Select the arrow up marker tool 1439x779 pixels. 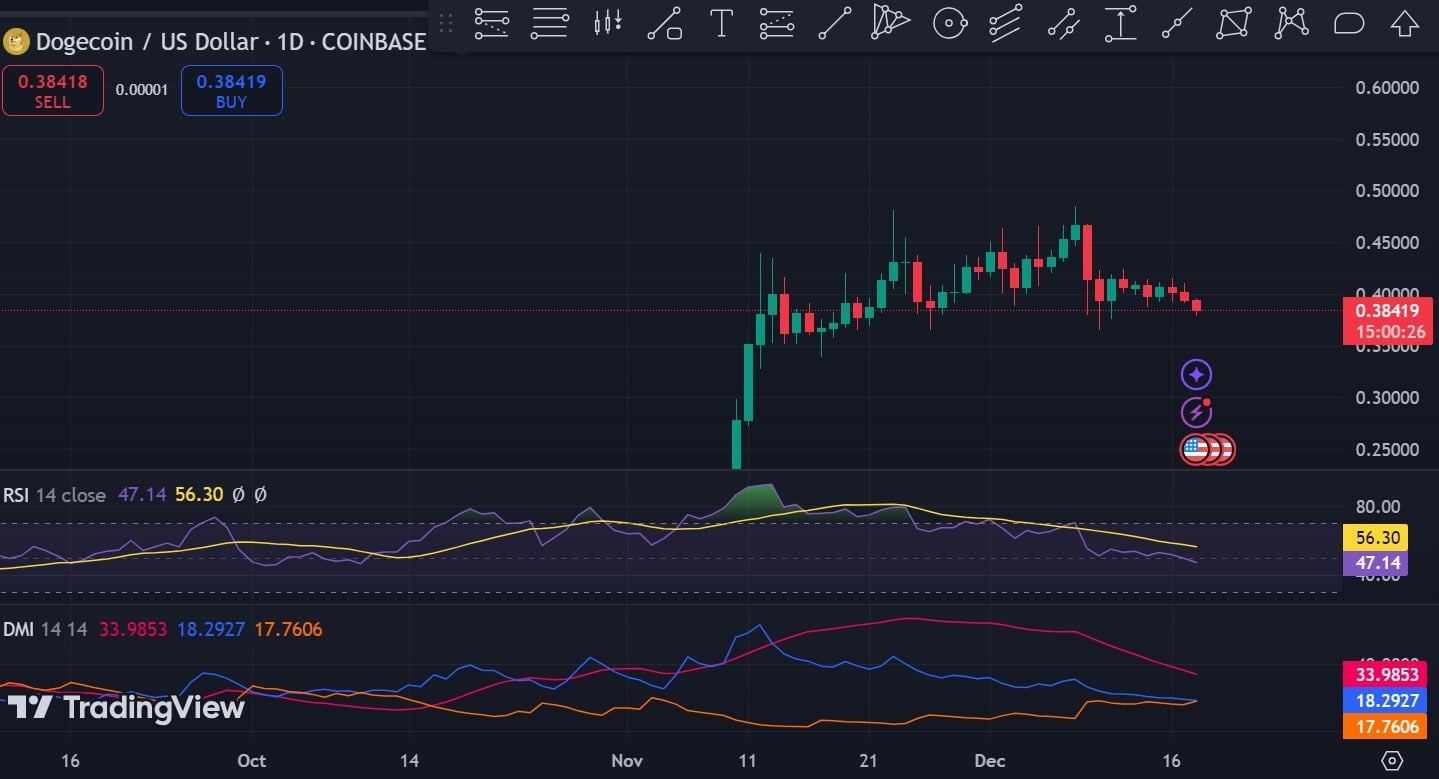pyautogui.click(x=1406, y=22)
